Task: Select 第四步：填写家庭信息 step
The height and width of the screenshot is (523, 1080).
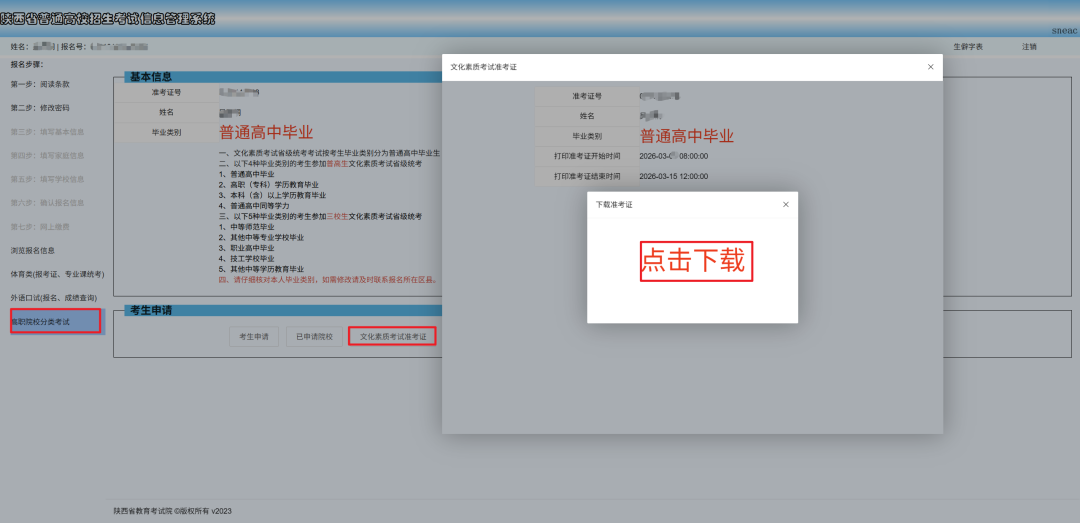Action: pos(48,155)
